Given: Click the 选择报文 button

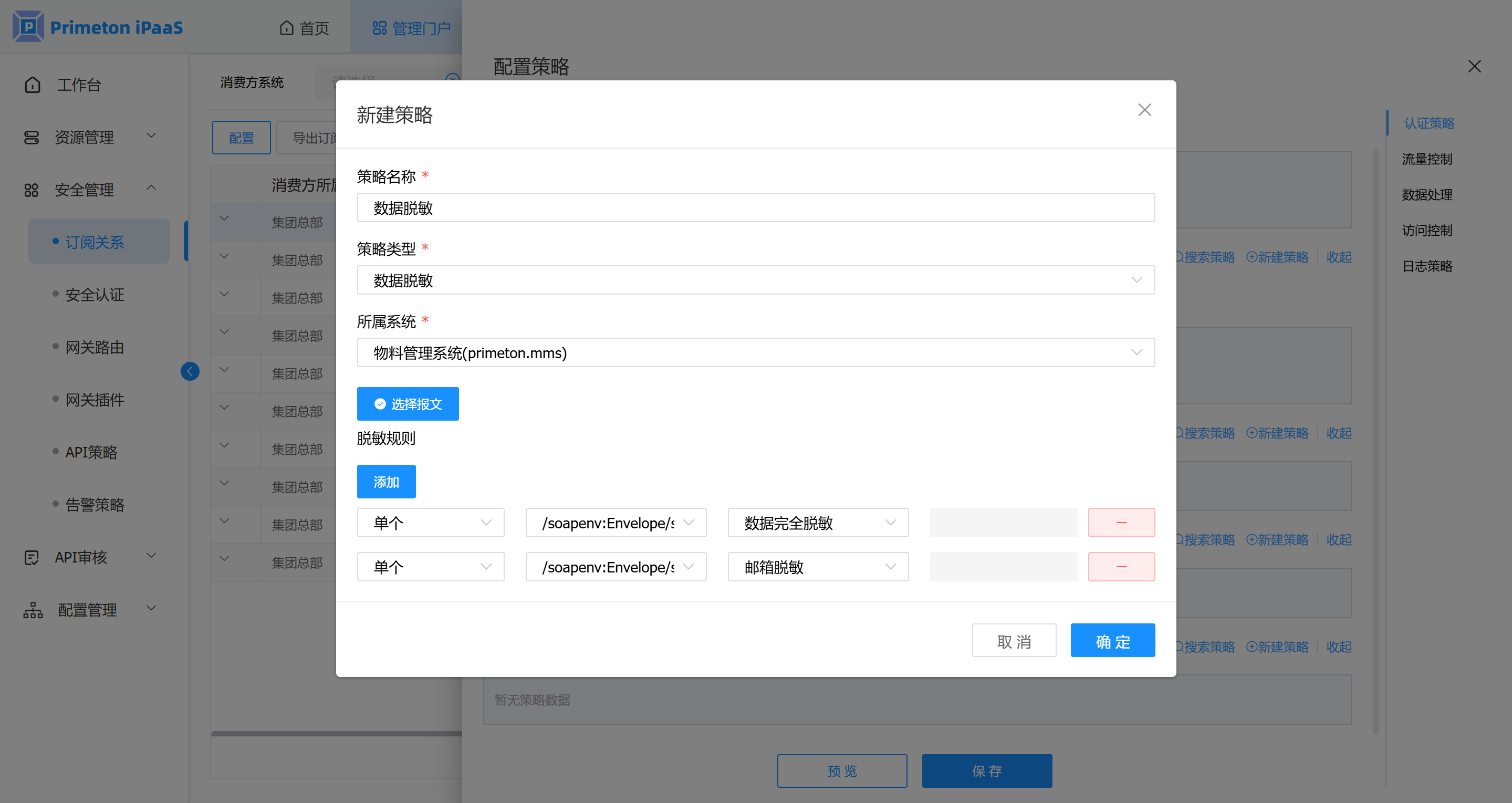Looking at the screenshot, I should pyautogui.click(x=408, y=404).
